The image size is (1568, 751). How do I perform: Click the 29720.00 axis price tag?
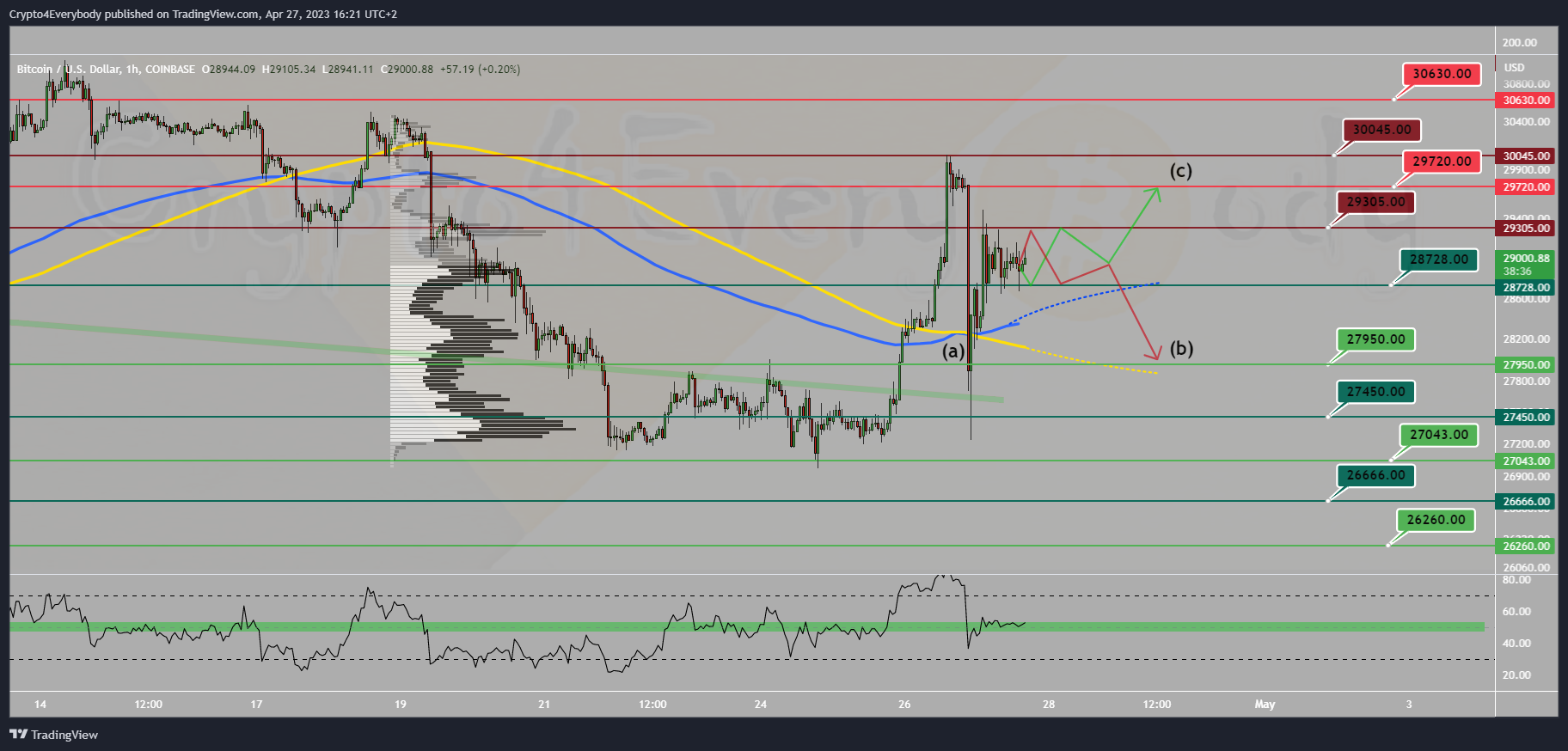[x=1526, y=187]
